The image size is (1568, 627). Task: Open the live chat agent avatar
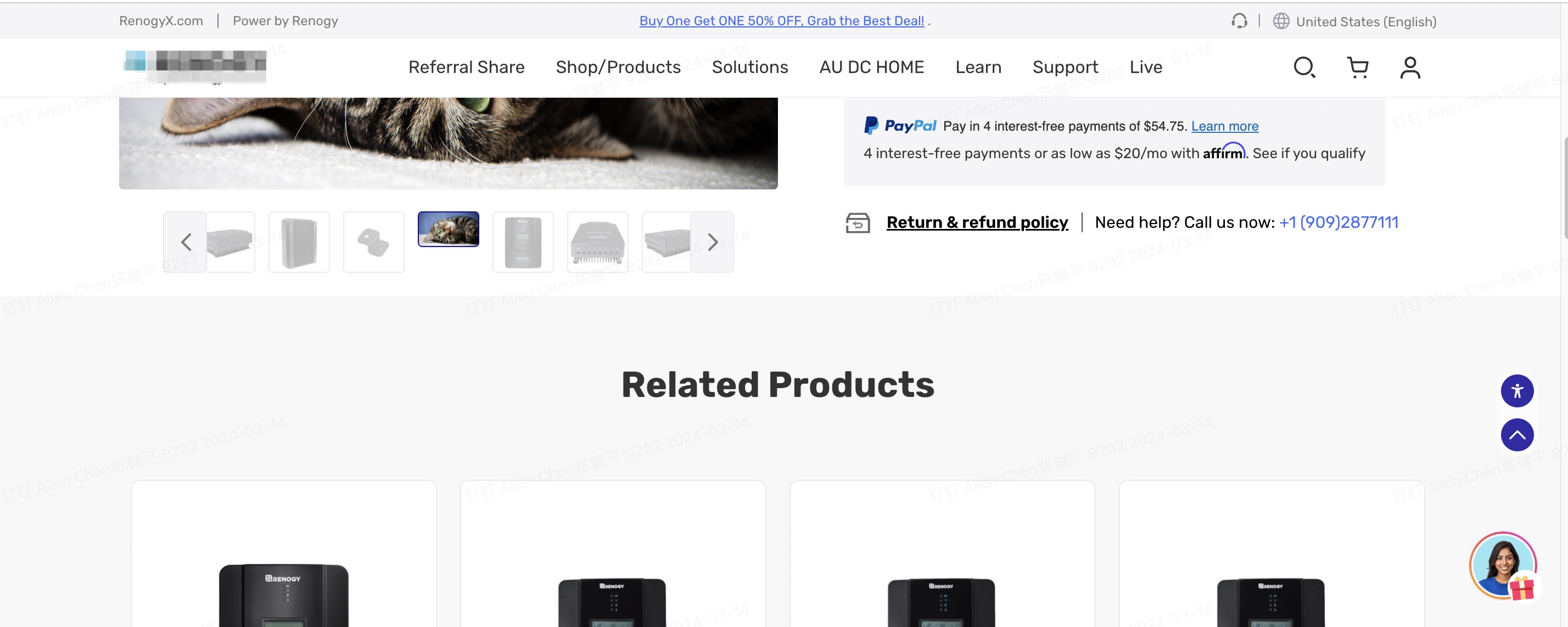(1502, 566)
